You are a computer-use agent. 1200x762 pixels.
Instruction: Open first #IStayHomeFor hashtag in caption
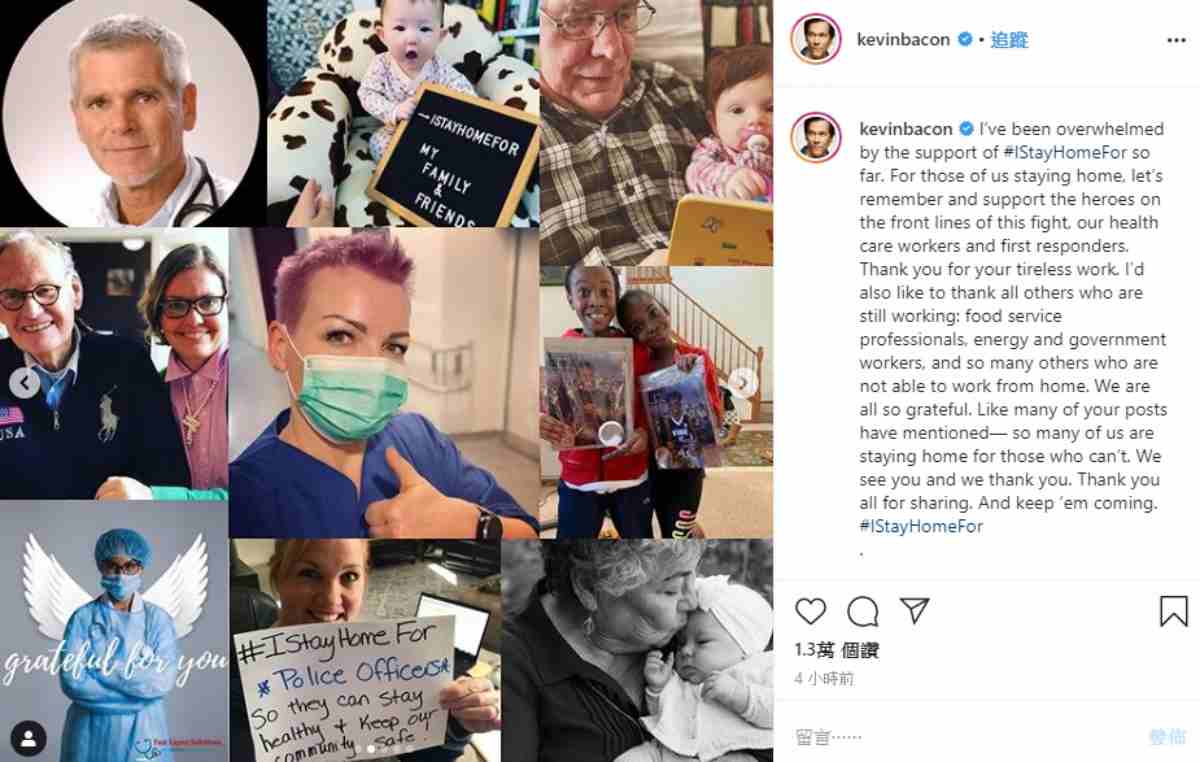[1067, 153]
